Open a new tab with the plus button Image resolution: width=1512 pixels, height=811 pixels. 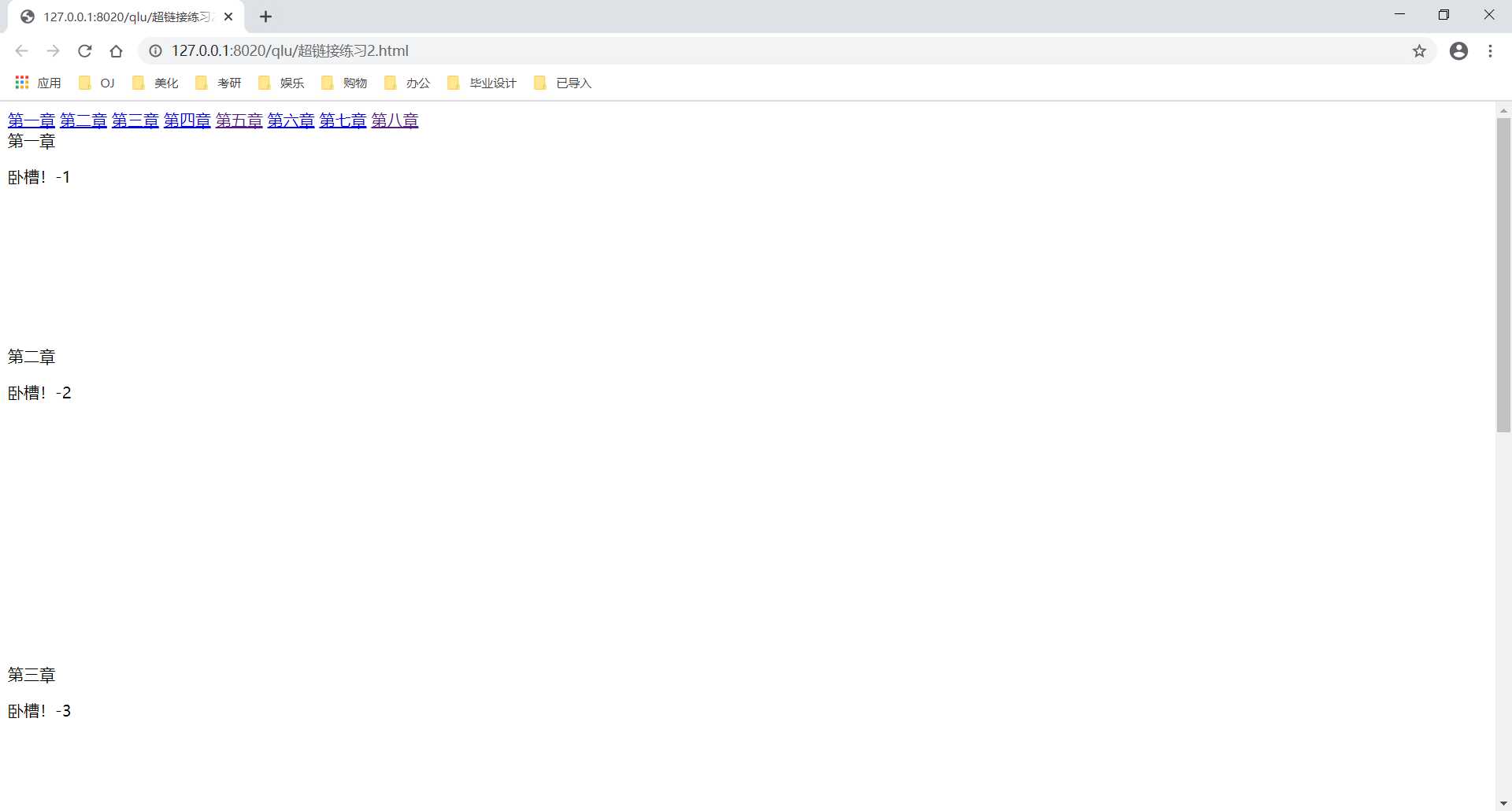(266, 17)
